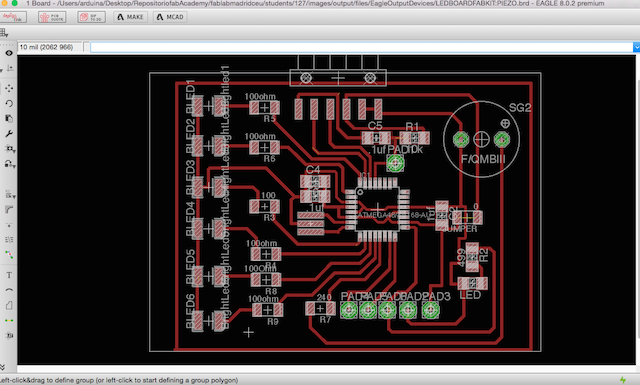Screen dimensions: 640x385
Task: Open the Value tool dropdown
Action: tap(10, 195)
